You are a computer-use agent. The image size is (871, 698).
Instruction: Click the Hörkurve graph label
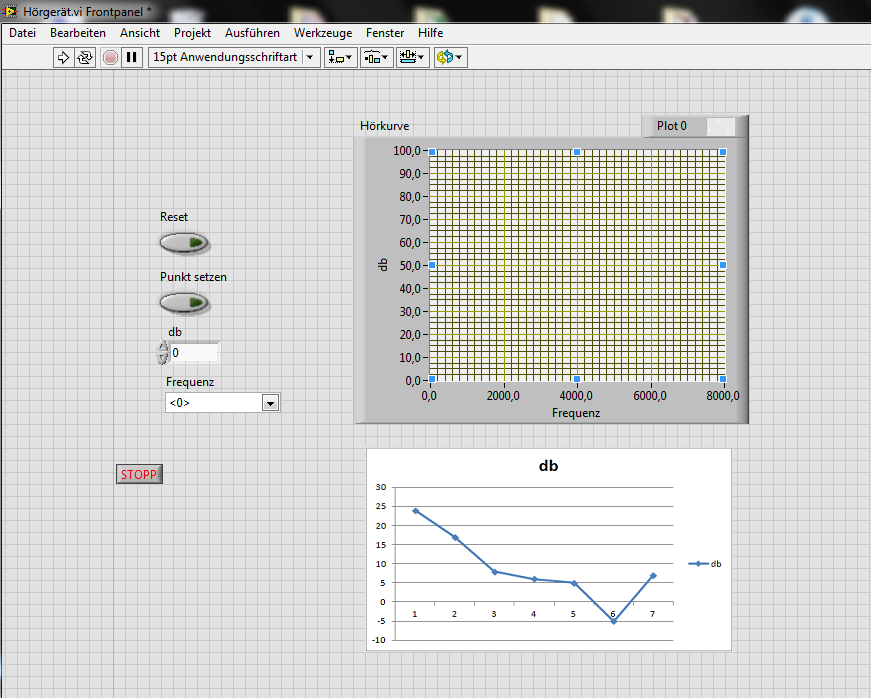click(x=384, y=126)
